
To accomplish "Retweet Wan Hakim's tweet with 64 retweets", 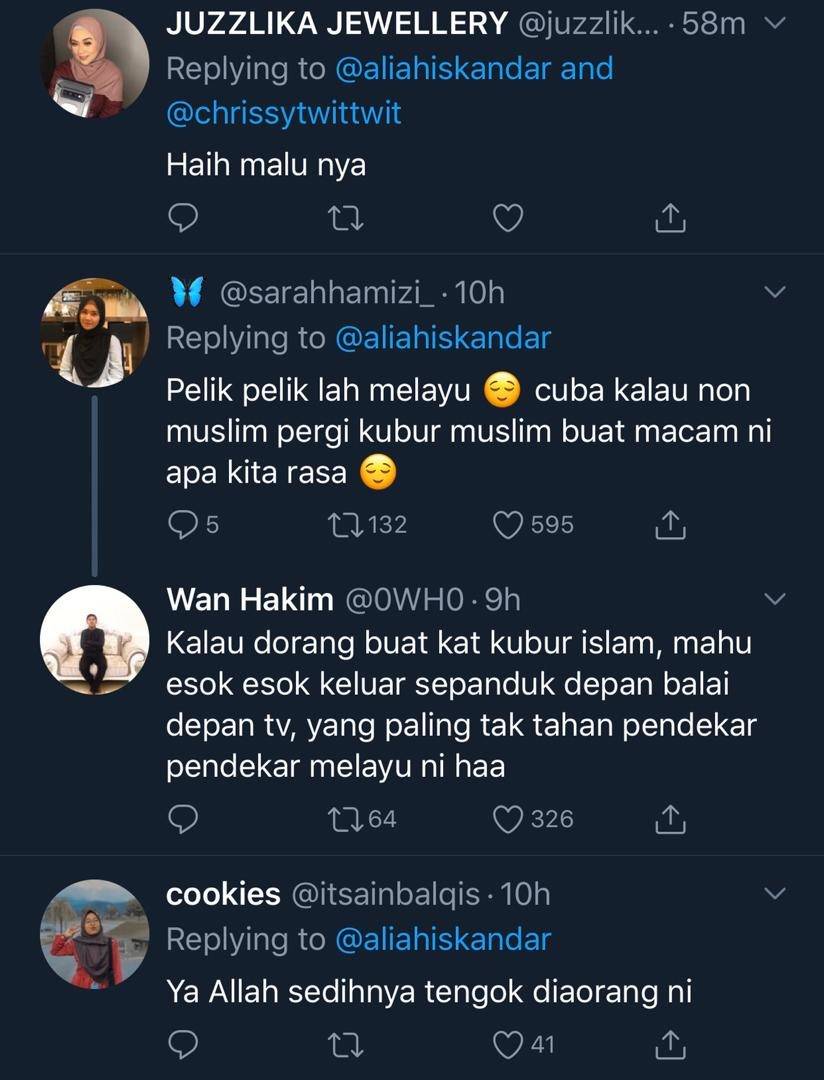I will 345,819.
